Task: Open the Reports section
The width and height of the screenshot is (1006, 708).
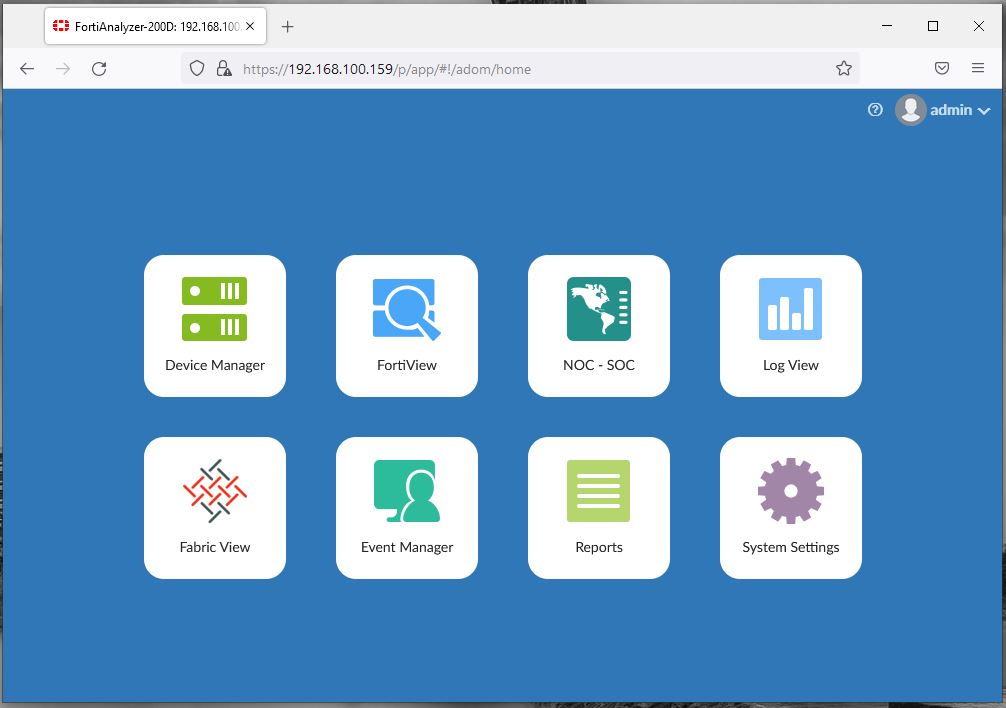Action: [x=599, y=508]
